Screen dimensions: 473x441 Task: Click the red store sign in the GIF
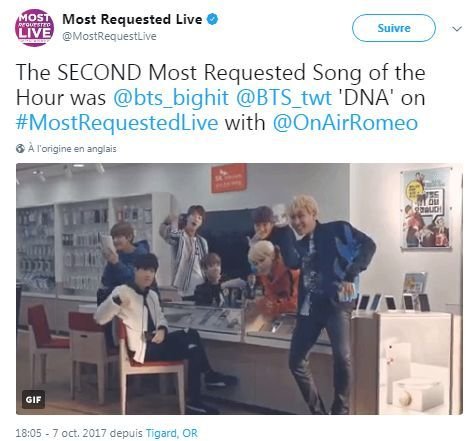coord(229,178)
